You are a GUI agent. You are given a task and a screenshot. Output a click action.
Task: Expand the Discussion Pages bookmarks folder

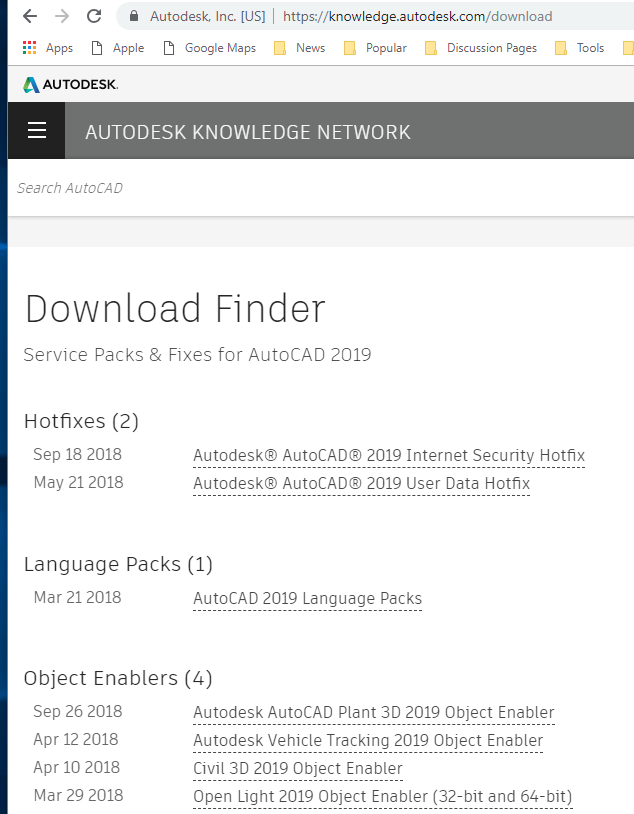(x=481, y=48)
